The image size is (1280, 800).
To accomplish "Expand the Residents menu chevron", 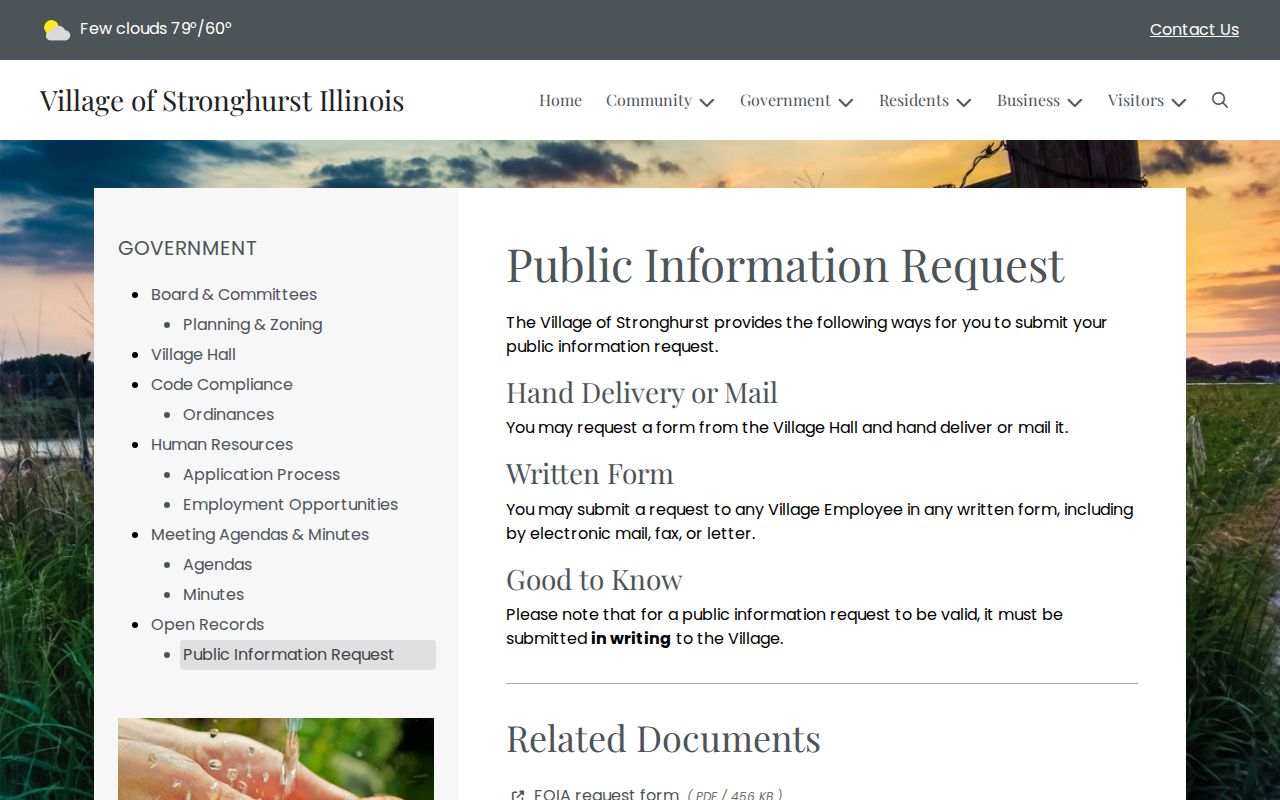I will 963,102.
